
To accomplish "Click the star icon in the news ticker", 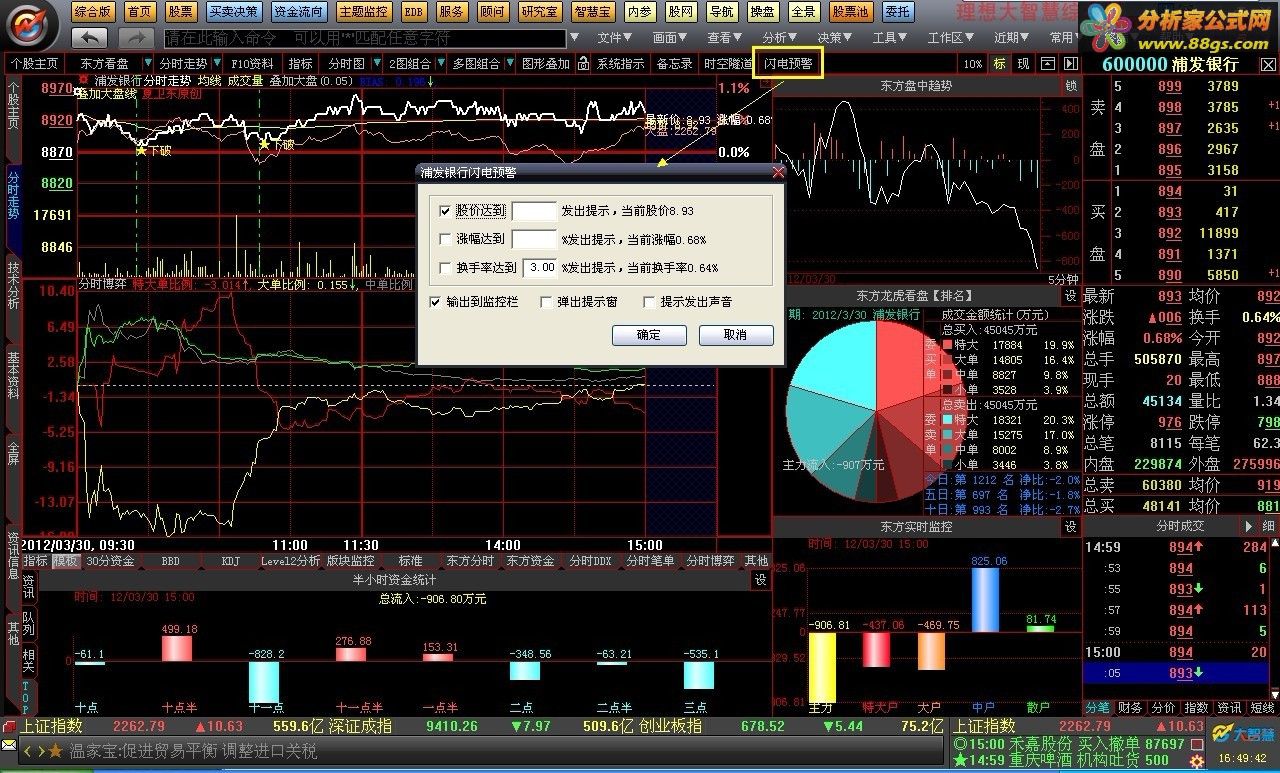I will pyautogui.click(x=55, y=750).
